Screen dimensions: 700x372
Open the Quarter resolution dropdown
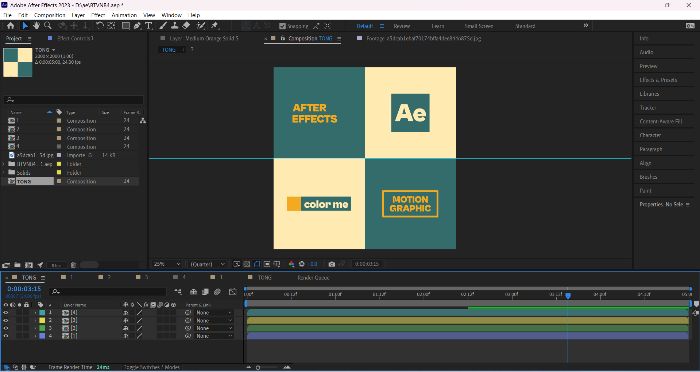(x=208, y=264)
